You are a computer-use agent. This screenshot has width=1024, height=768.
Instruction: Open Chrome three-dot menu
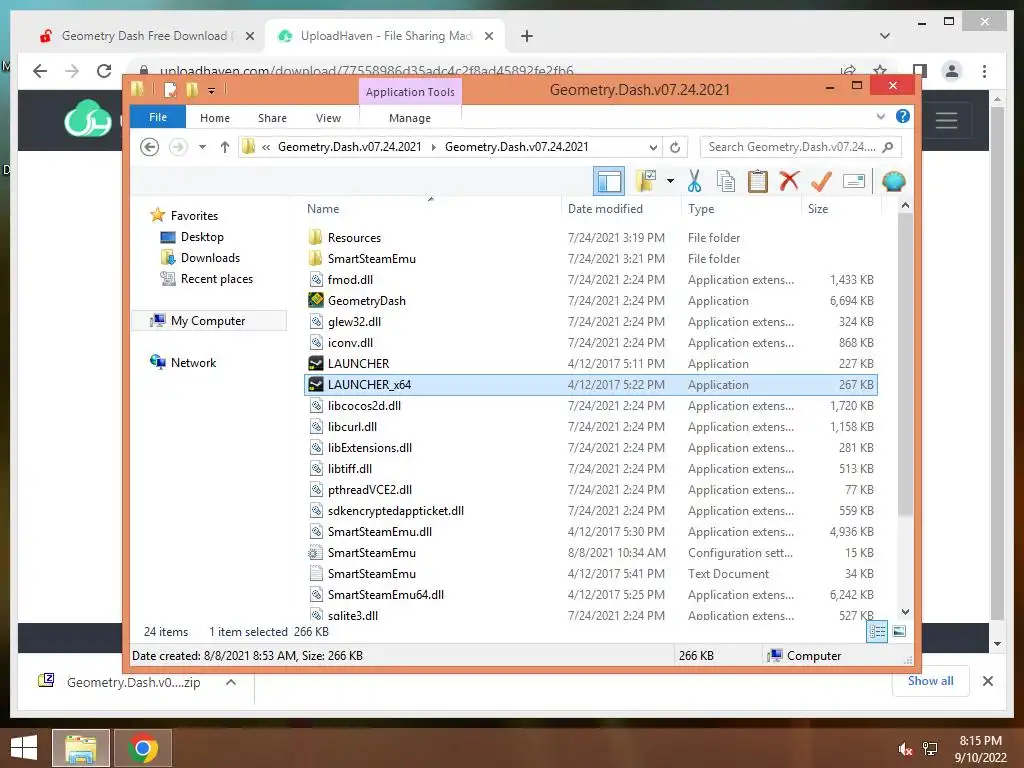(984, 71)
